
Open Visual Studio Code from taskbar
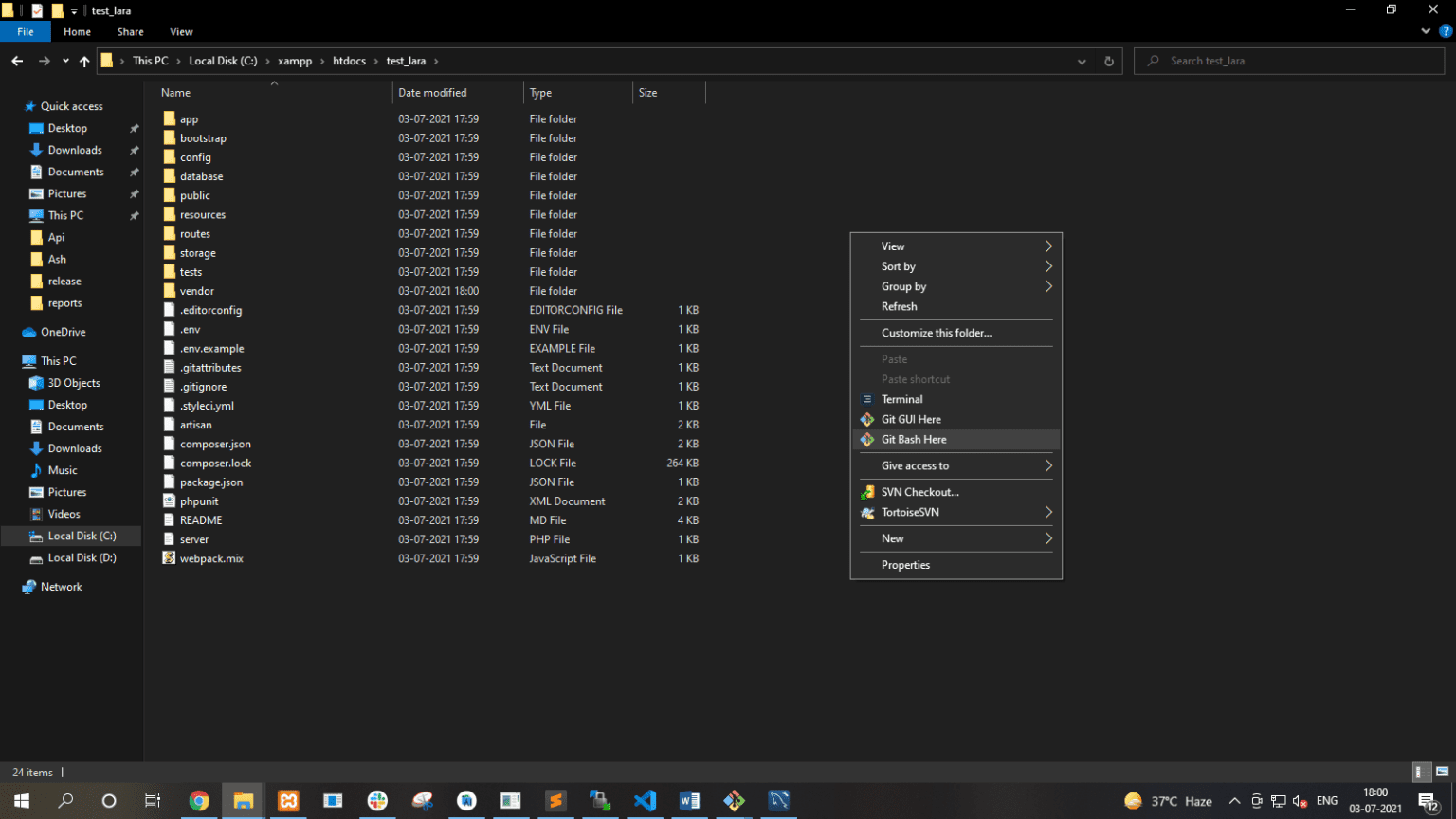tap(645, 801)
